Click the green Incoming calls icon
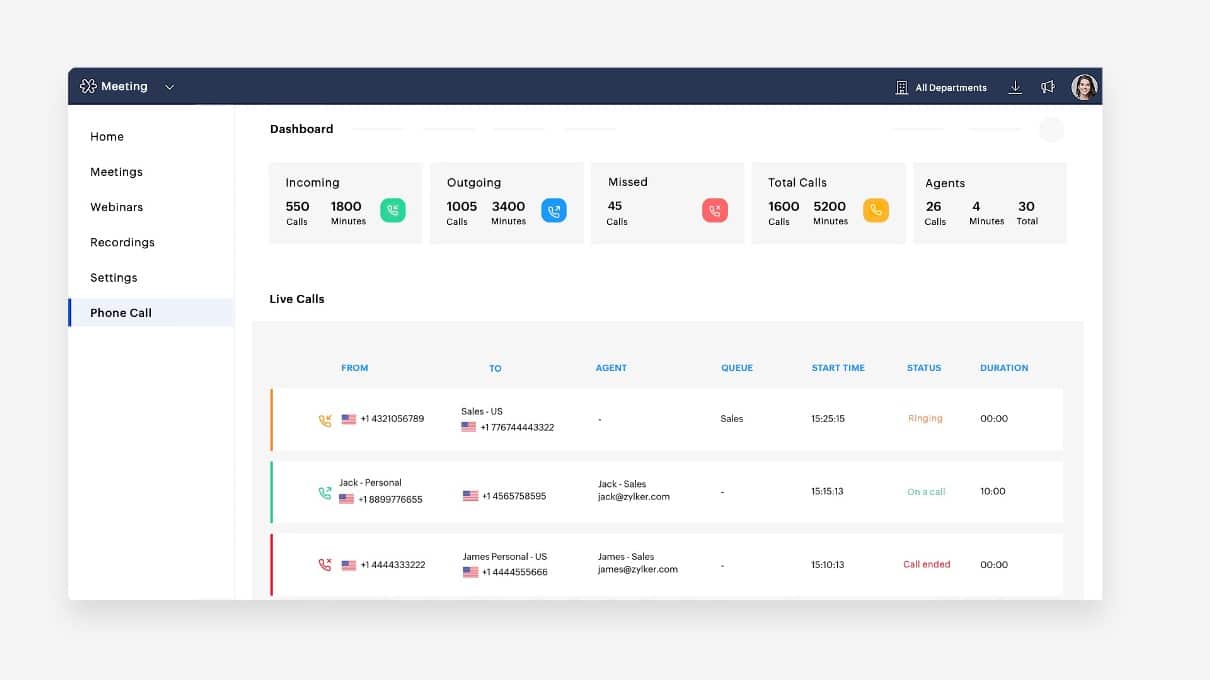The width and height of the screenshot is (1210, 680). click(x=393, y=210)
